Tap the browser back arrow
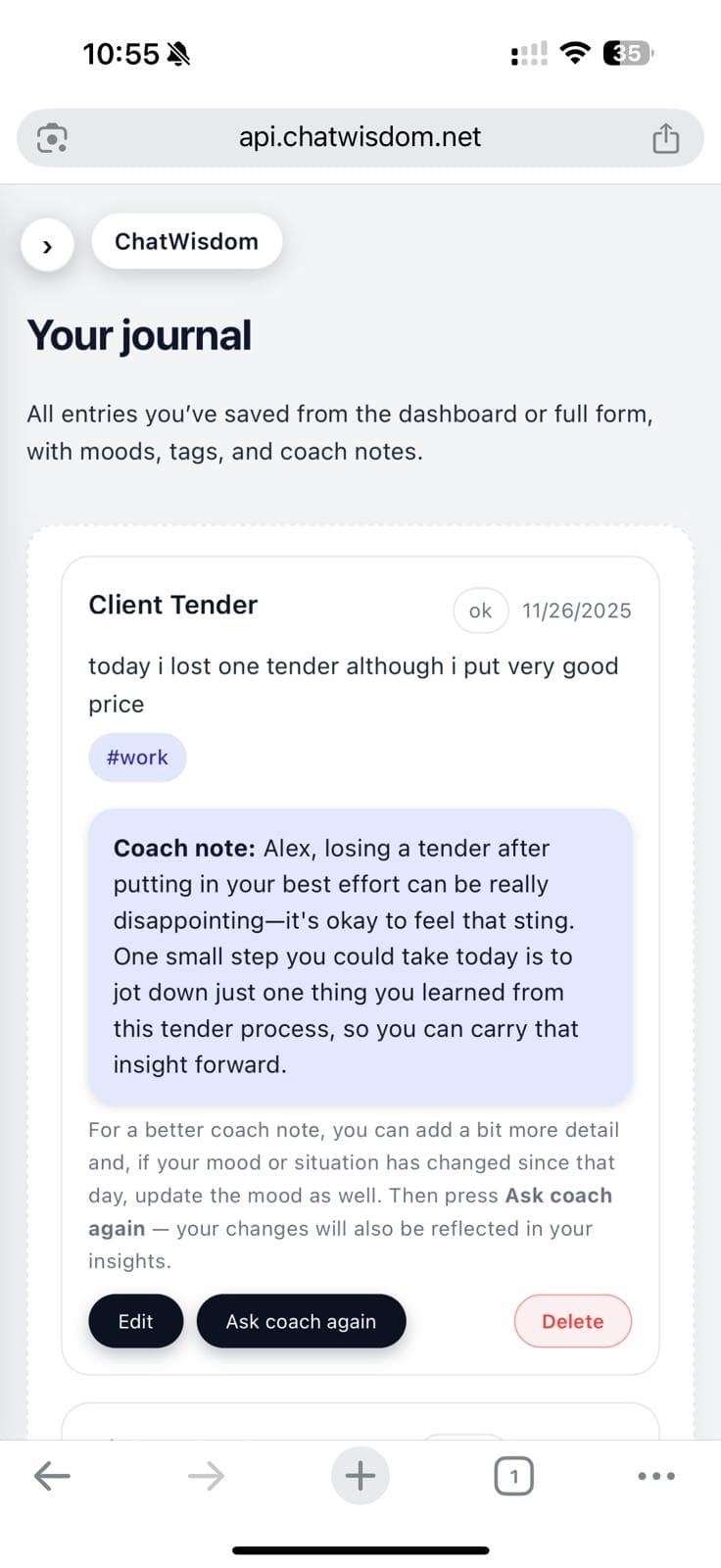The height and width of the screenshot is (1568, 721). (x=52, y=1476)
